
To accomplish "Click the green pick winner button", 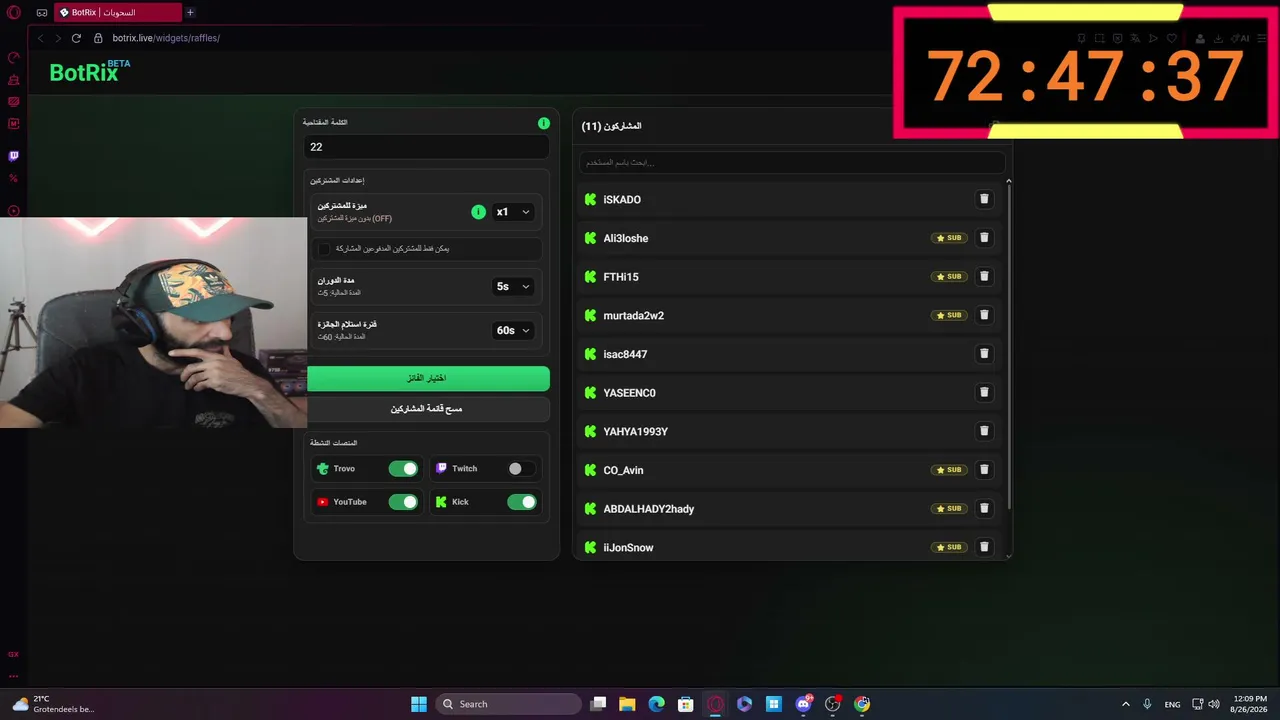I will (x=427, y=378).
